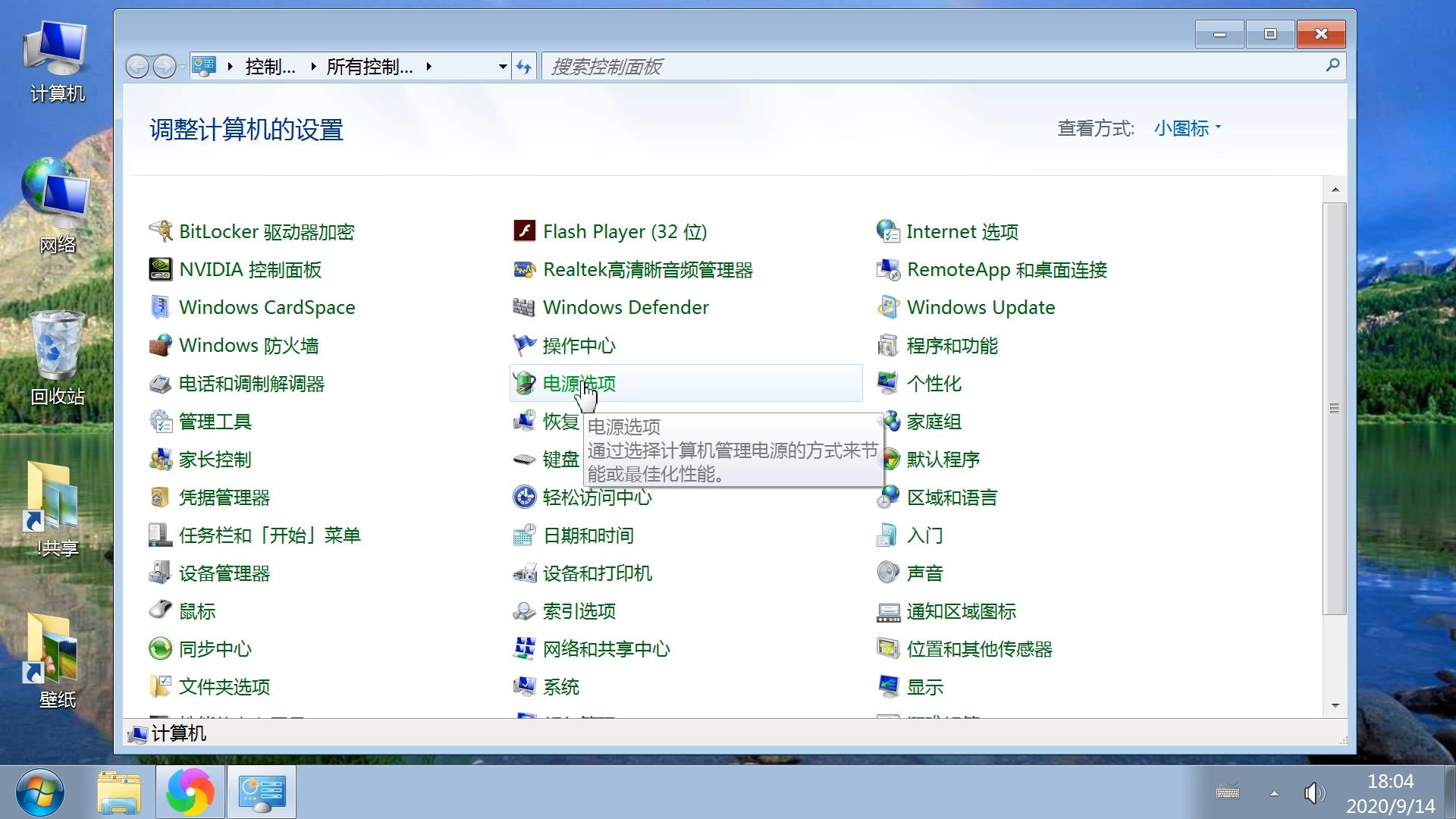Click the refresh button in address bar
This screenshot has height=819, width=1456.
[x=524, y=66]
